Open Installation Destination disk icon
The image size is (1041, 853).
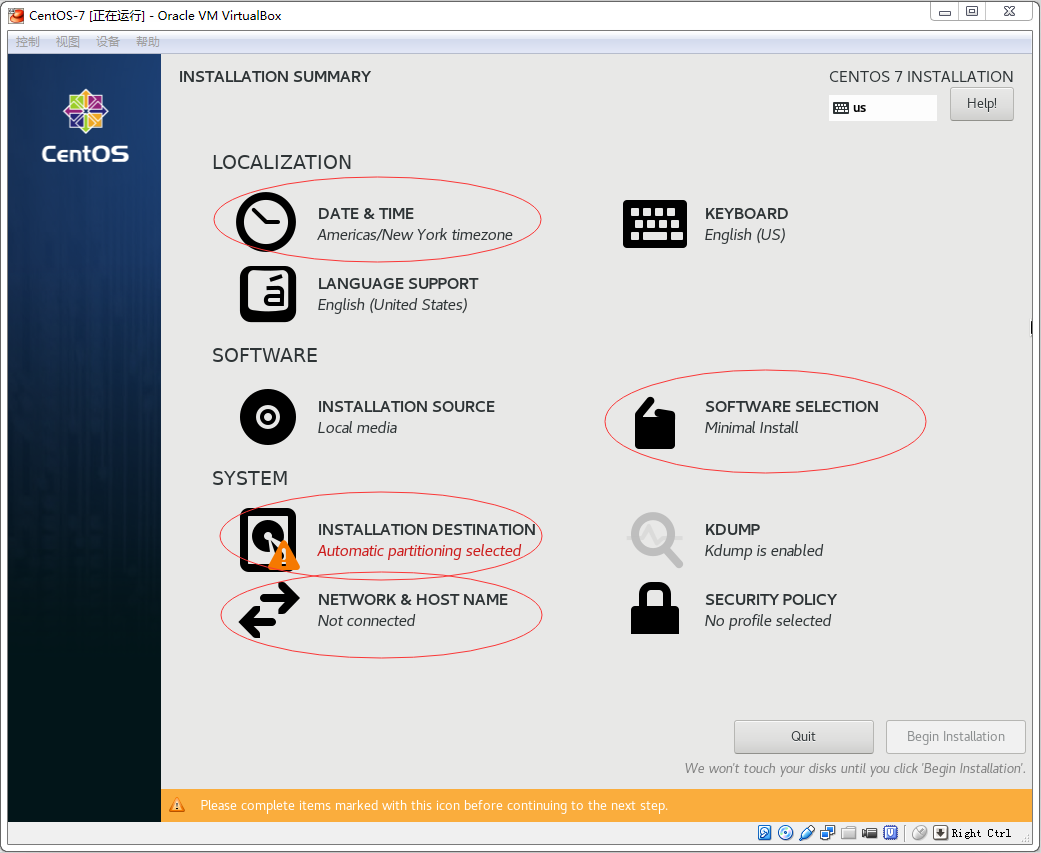[268, 540]
